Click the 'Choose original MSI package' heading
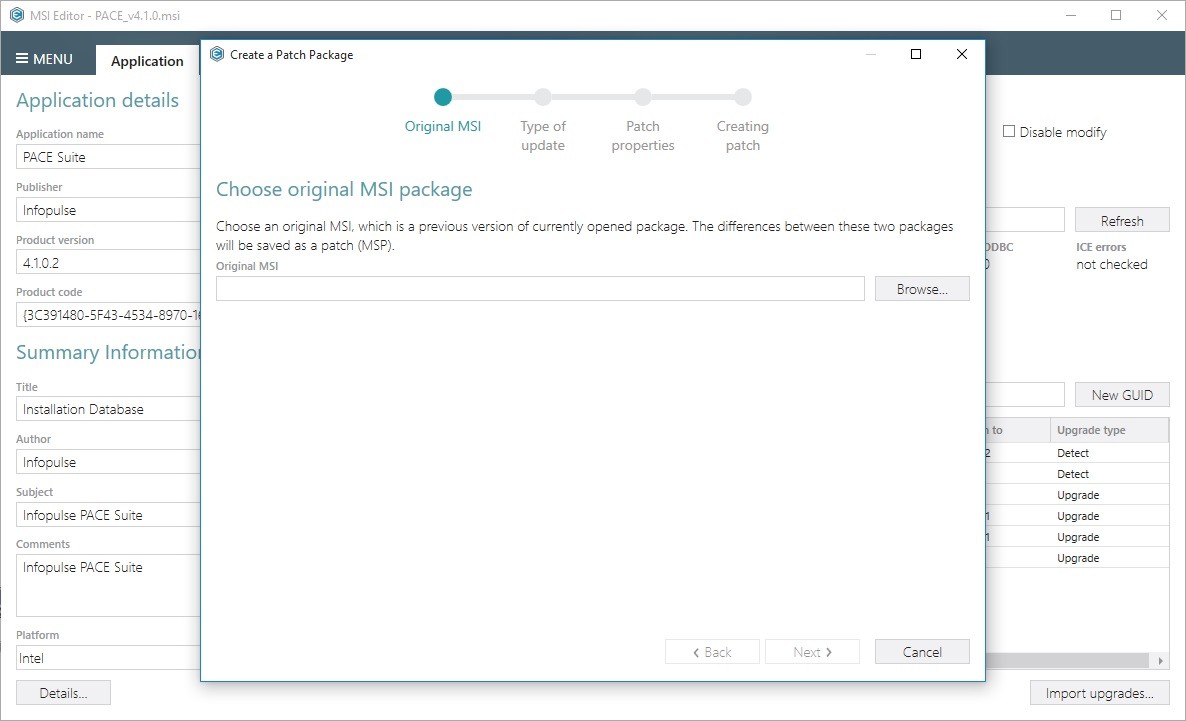The width and height of the screenshot is (1186, 721). coord(344,189)
